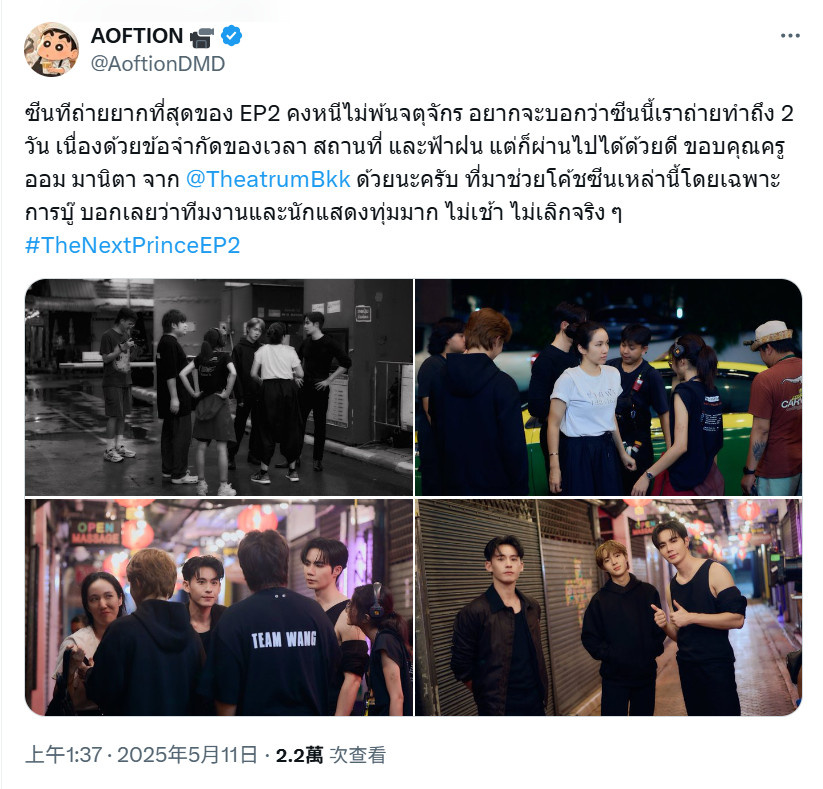This screenshot has width=823, height=789.
Task: Open the #TheNextPrinceEP2 hashtag
Action: click(132, 245)
